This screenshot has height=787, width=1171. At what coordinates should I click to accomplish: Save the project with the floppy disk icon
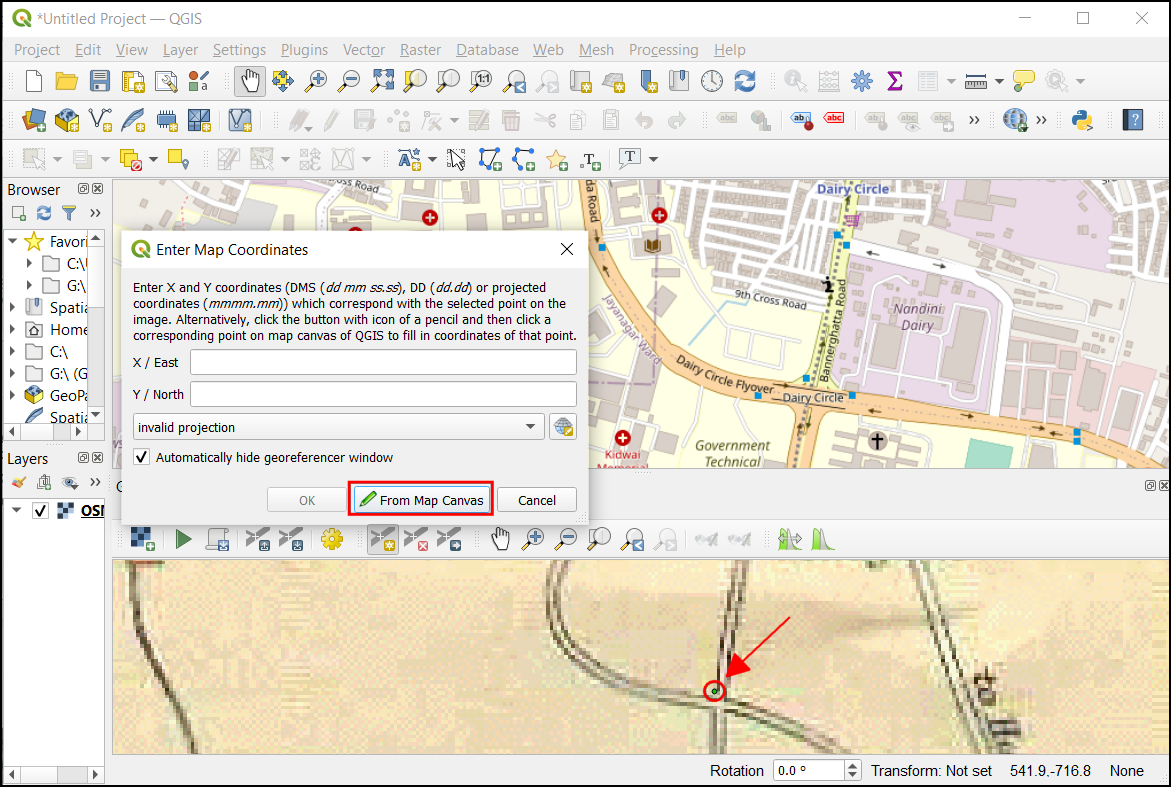click(99, 81)
